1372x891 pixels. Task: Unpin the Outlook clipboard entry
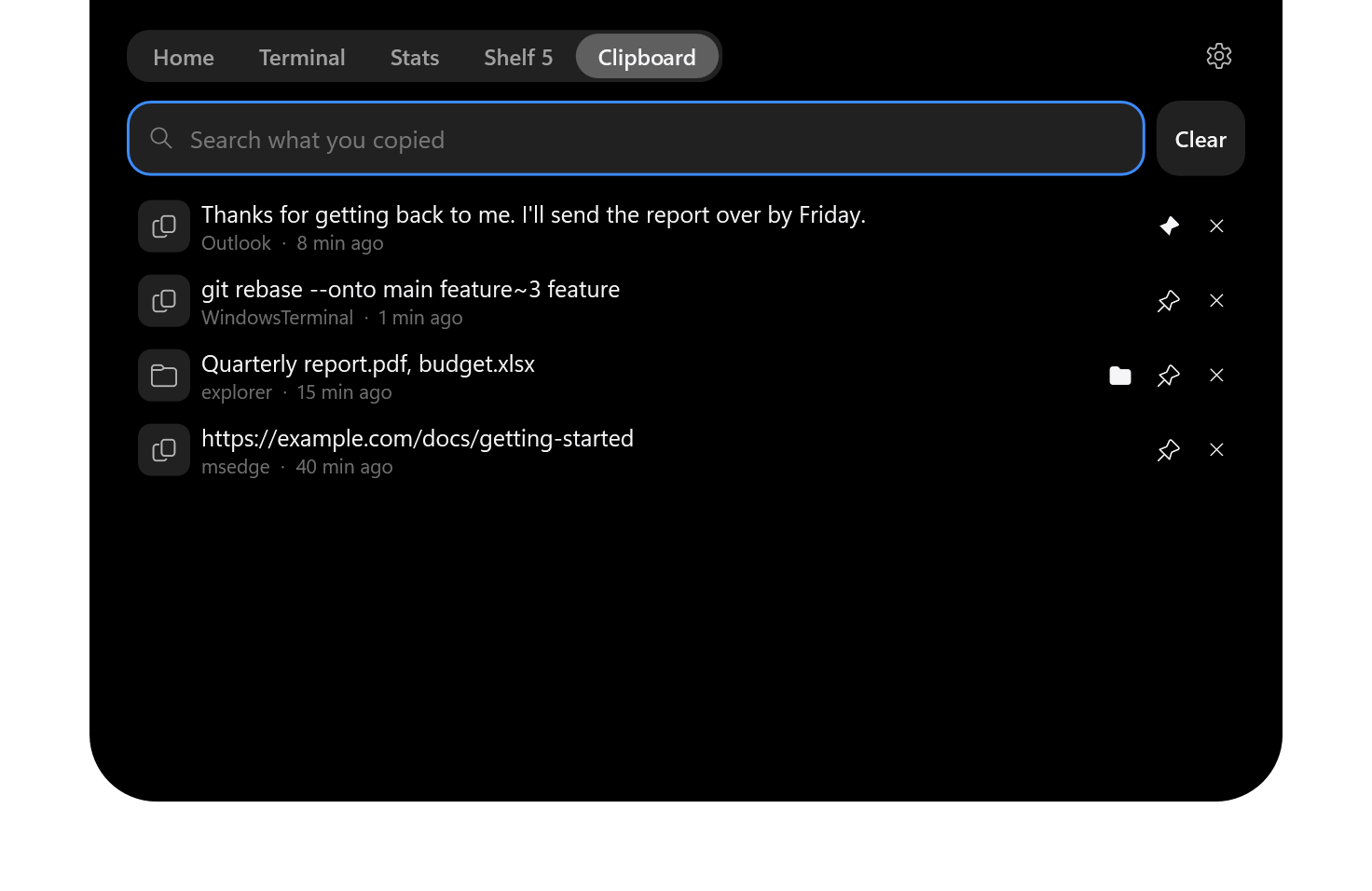coord(1169,226)
